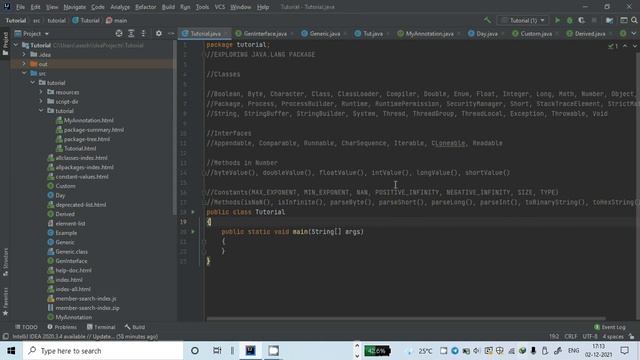This screenshot has width=640, height=360.
Task: Click the run gutter arrow beside main method
Action: [x=193, y=231]
